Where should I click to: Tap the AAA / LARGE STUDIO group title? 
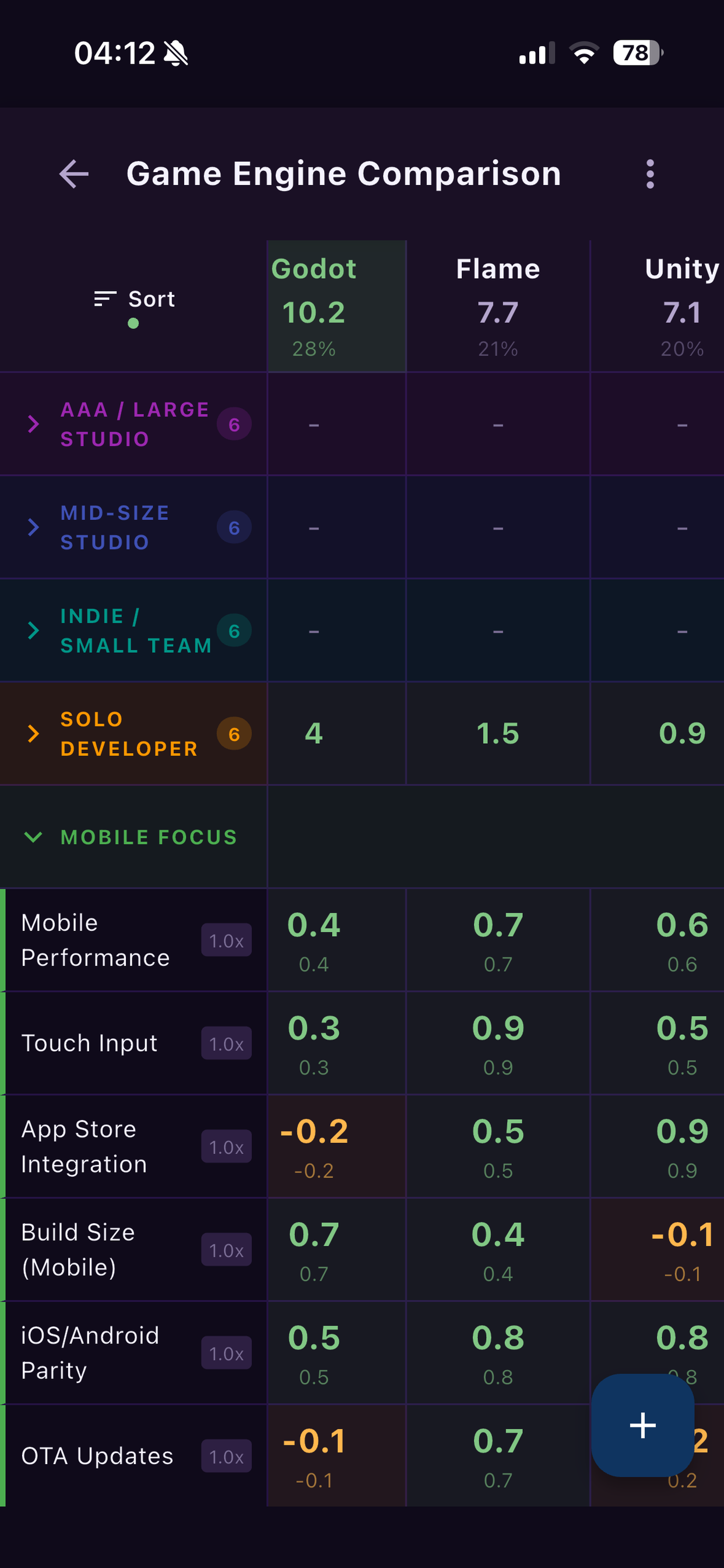pos(135,424)
